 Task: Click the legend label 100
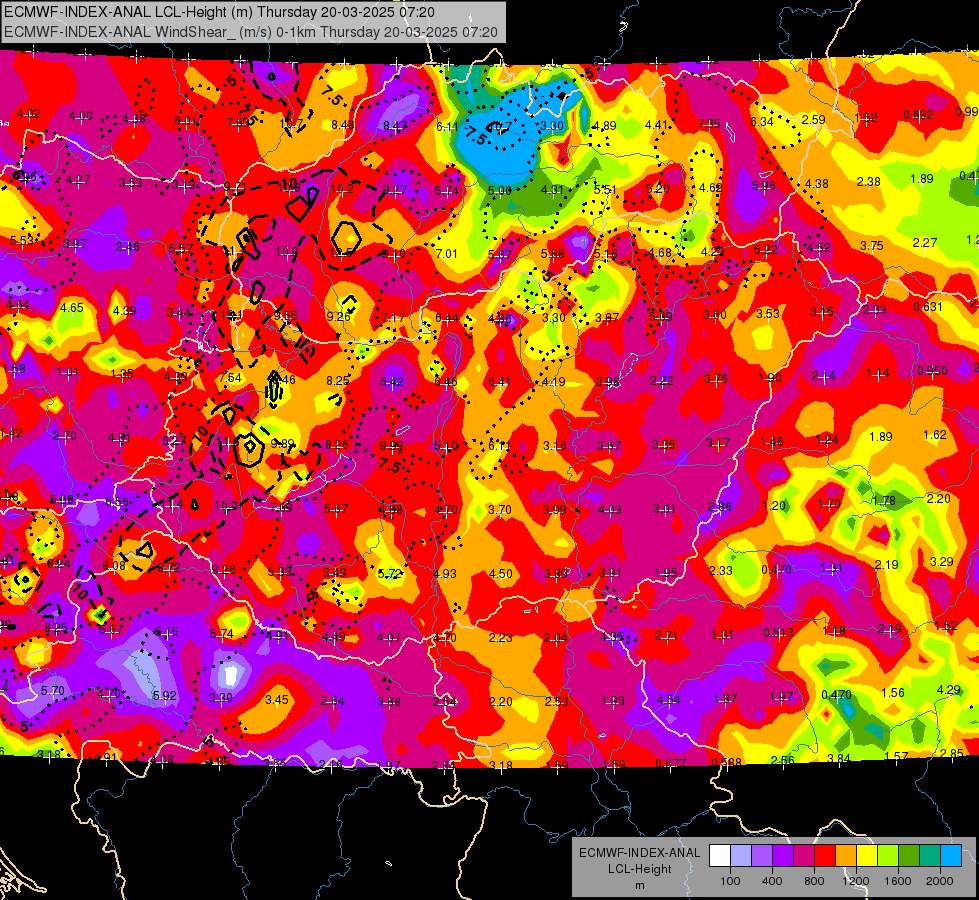point(730,881)
